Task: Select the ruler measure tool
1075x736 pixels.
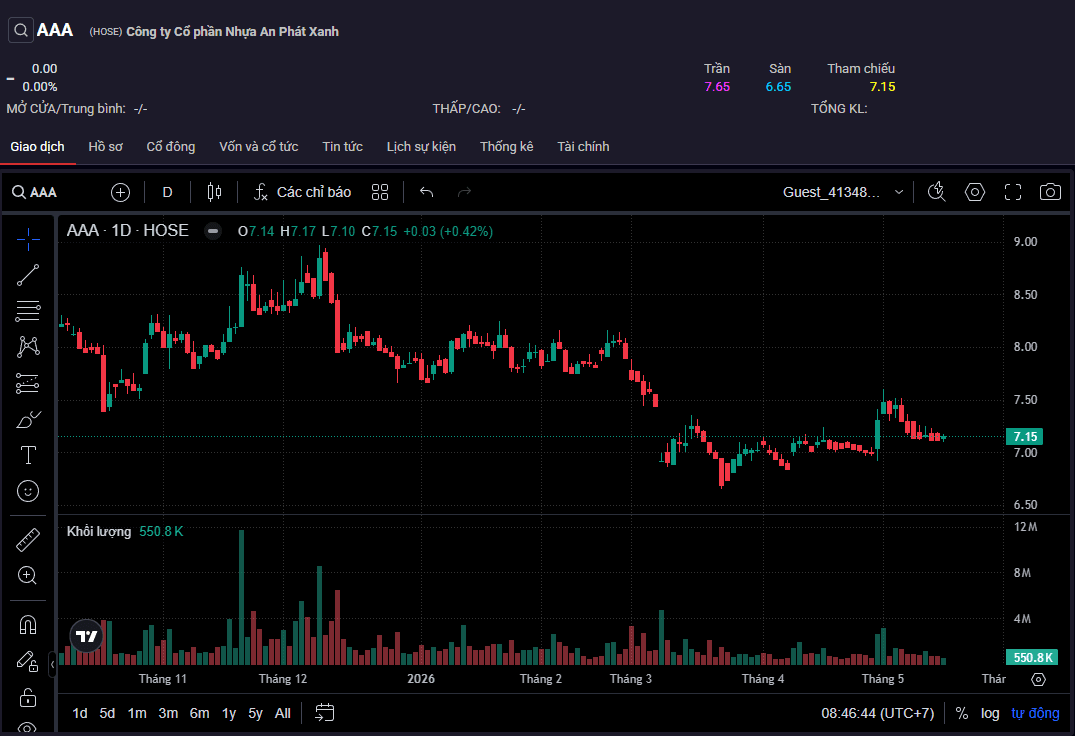Action: (28, 540)
